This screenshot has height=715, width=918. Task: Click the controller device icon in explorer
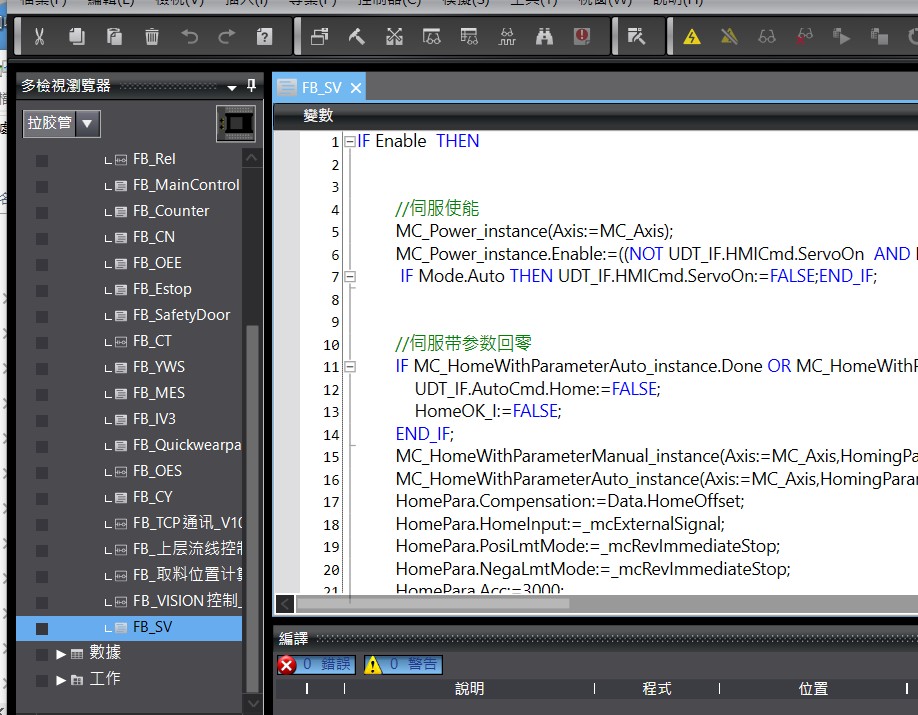tap(236, 124)
